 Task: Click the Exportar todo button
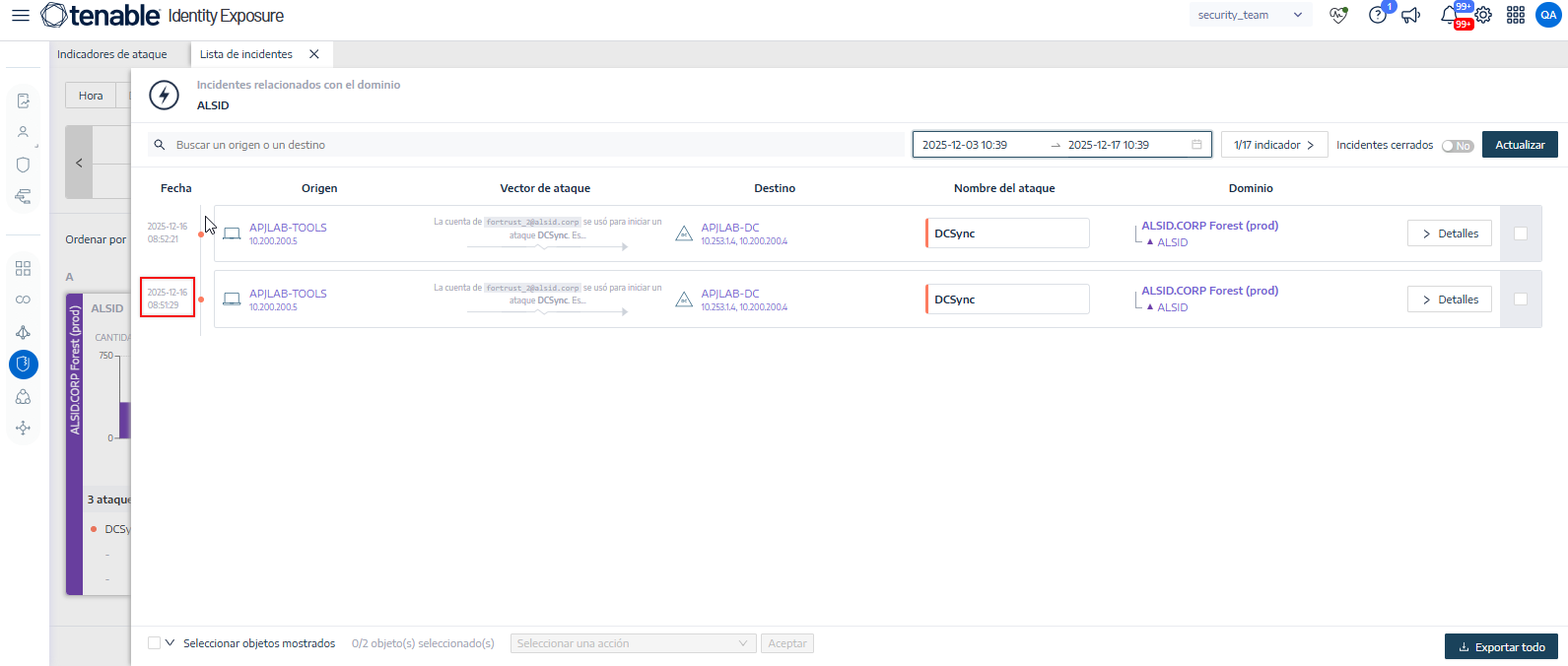point(1500,647)
